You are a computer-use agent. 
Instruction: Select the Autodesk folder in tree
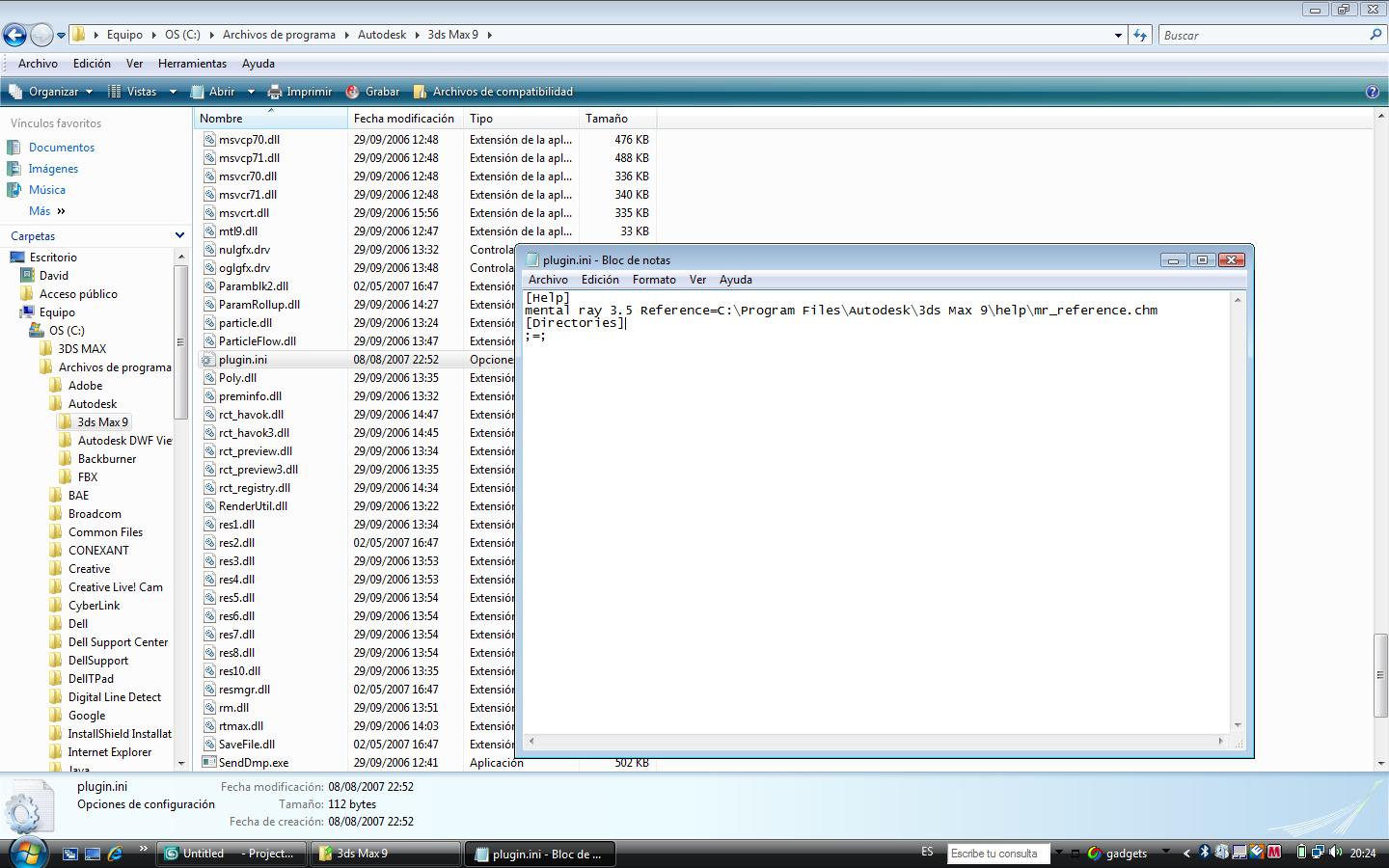pyautogui.click(x=92, y=404)
